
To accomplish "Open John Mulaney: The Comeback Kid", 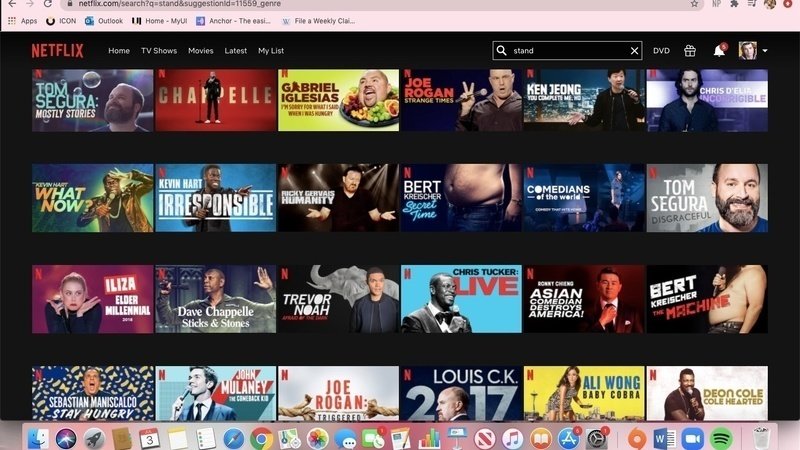I will click(x=215, y=393).
